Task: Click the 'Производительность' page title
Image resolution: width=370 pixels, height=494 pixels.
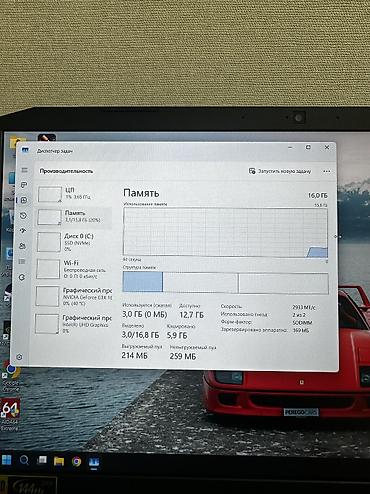Action: click(66, 171)
